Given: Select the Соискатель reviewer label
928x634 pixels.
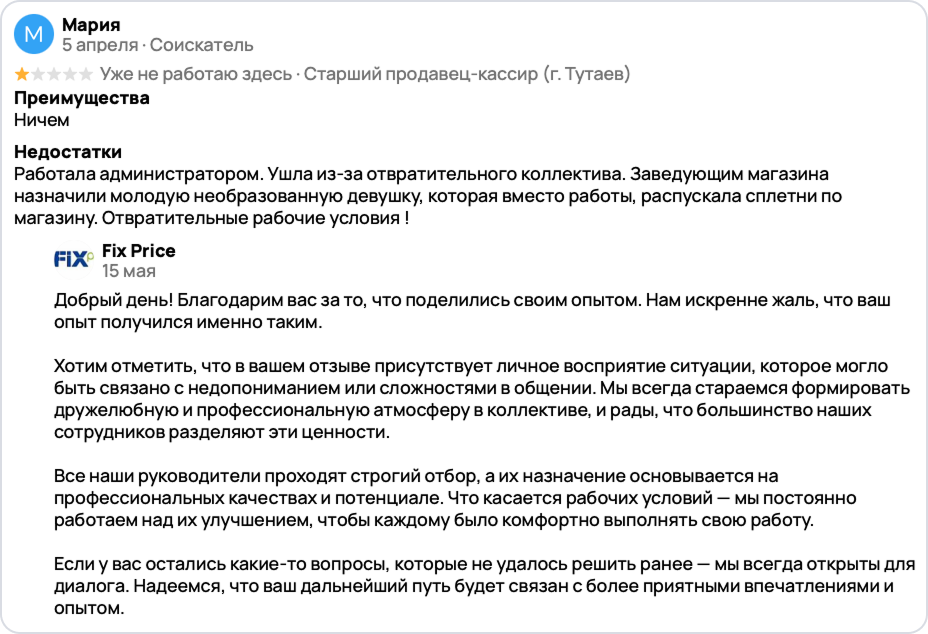Looking at the screenshot, I should click(201, 45).
